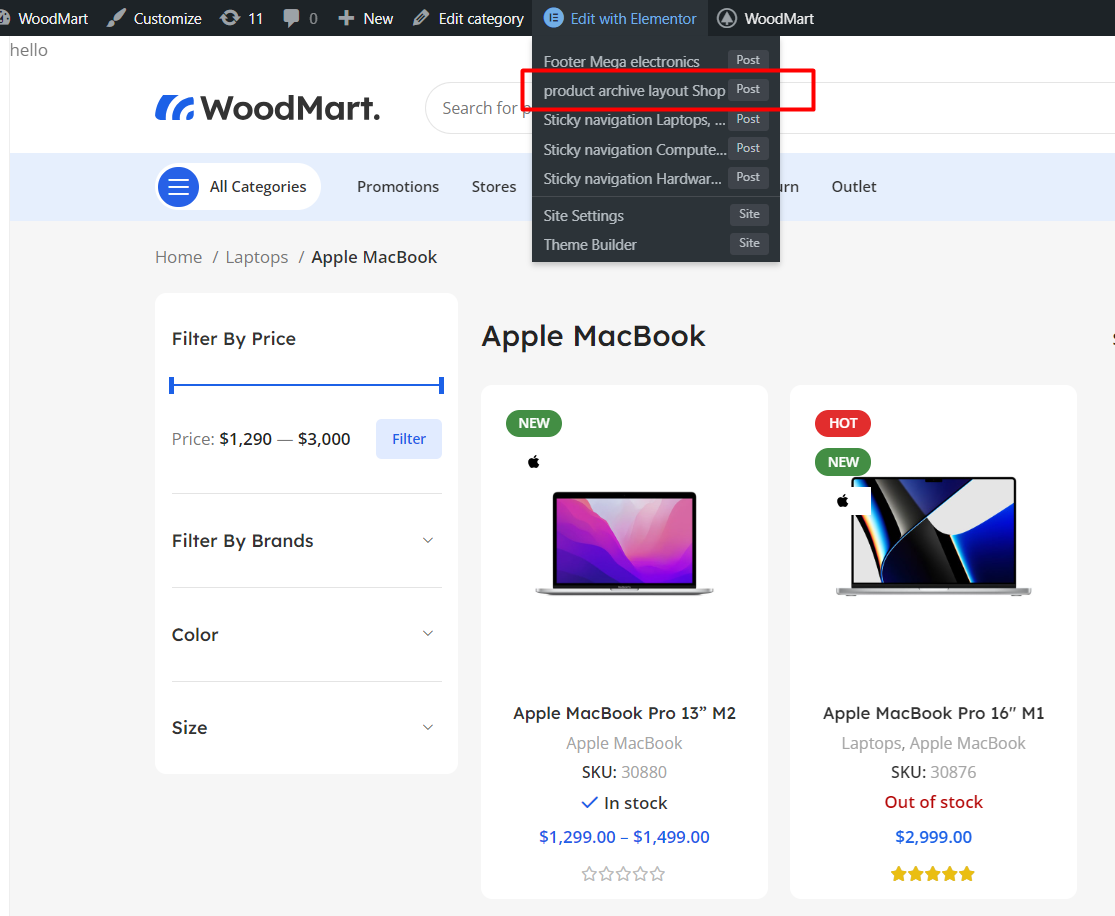Image resolution: width=1115 pixels, height=916 pixels.
Task: Click the MacBook Pro 16 product image
Action: (x=934, y=536)
